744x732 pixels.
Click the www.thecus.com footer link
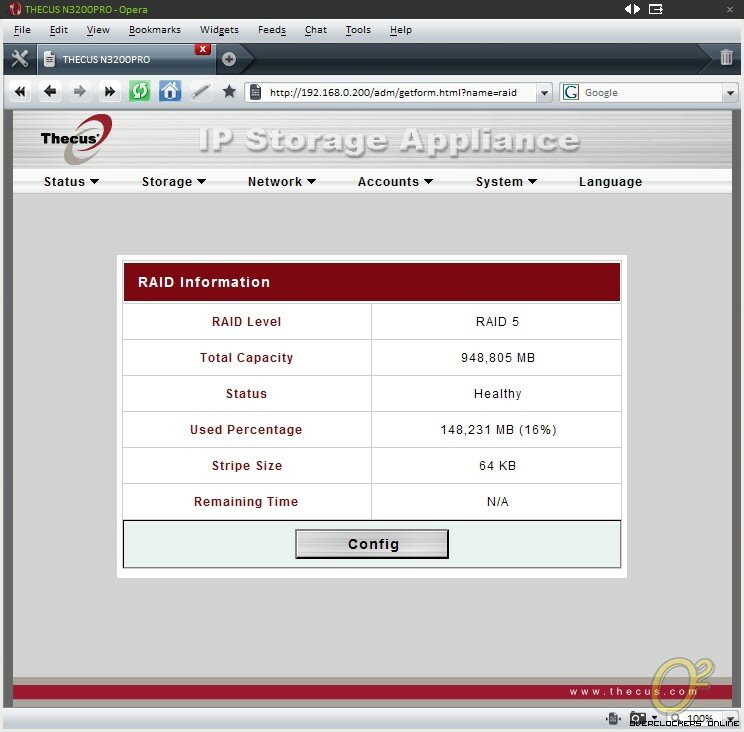pyautogui.click(x=633, y=692)
